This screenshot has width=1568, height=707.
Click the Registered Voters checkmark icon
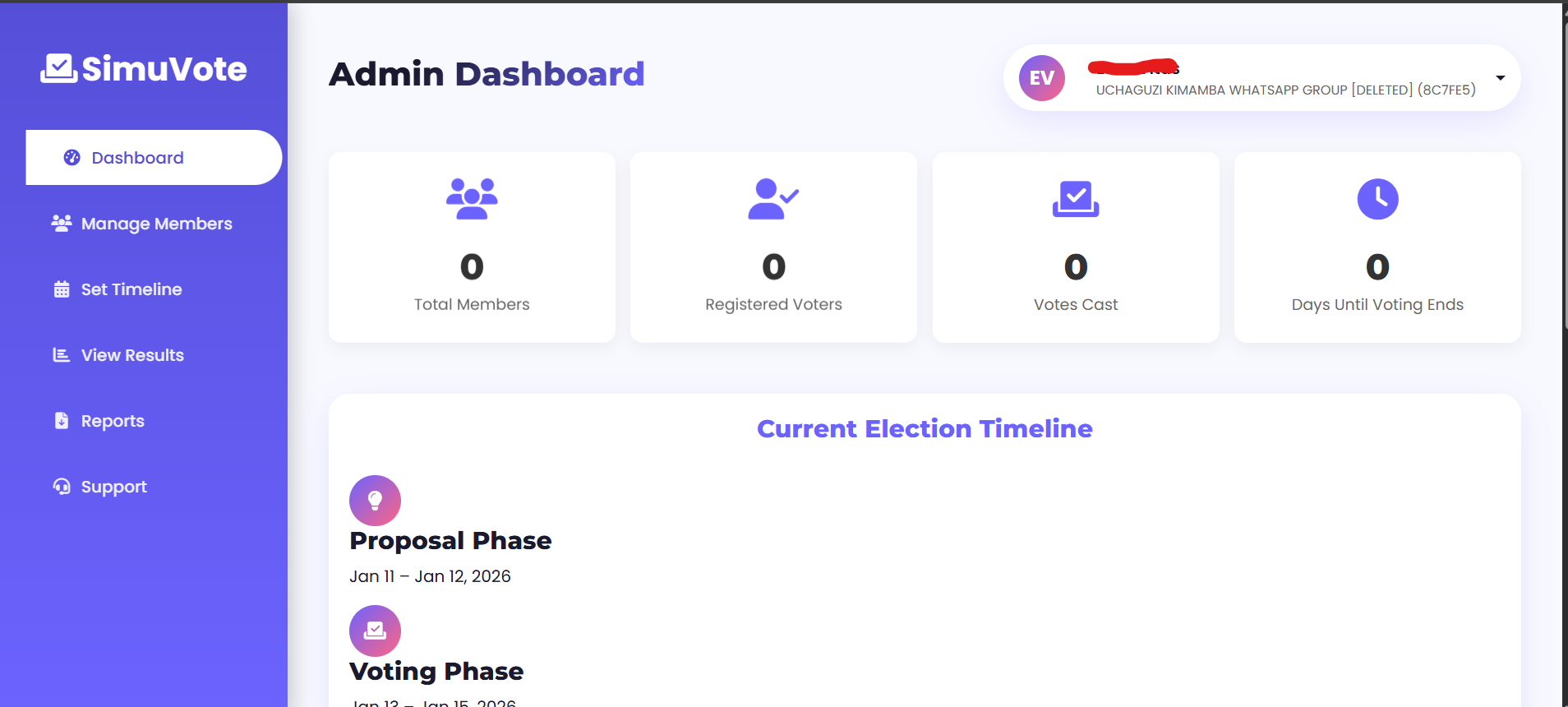(x=771, y=198)
